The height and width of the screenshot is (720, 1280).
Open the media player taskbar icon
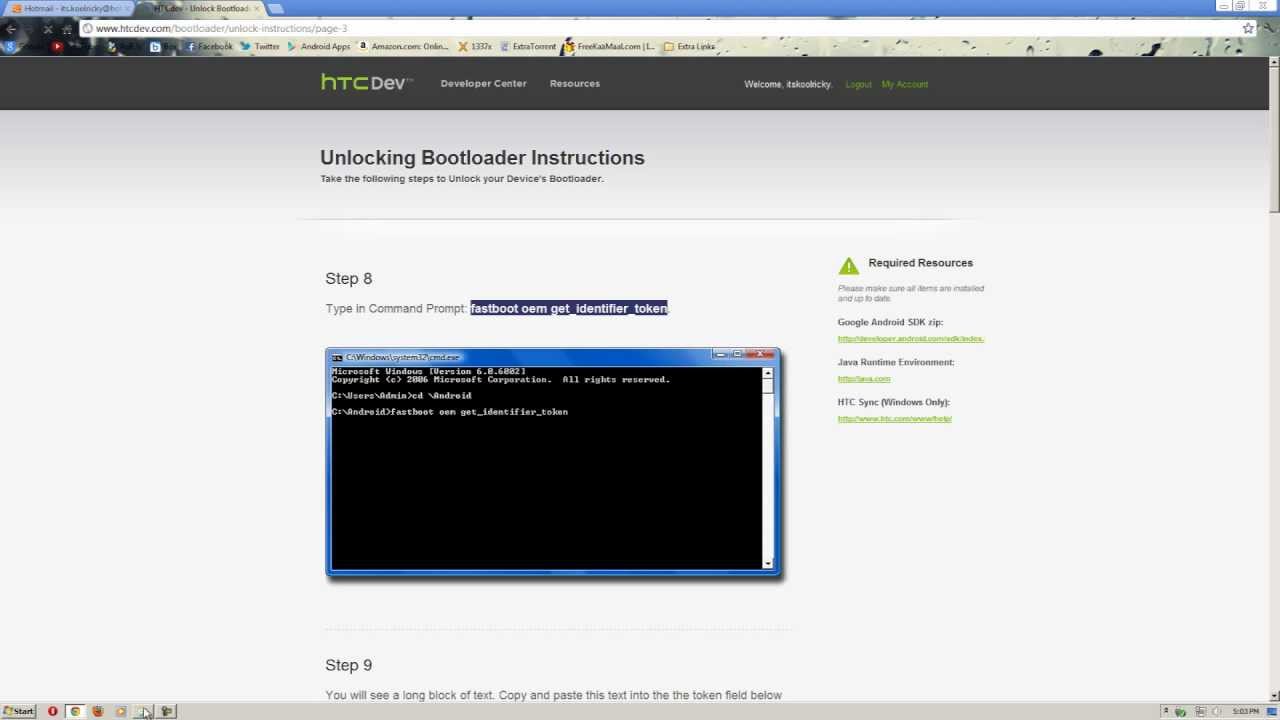coord(121,711)
